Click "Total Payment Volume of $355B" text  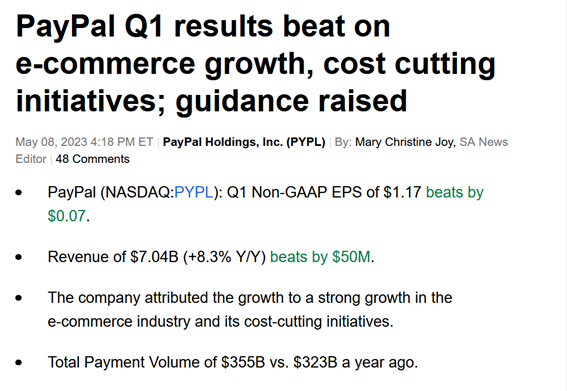coord(156,362)
